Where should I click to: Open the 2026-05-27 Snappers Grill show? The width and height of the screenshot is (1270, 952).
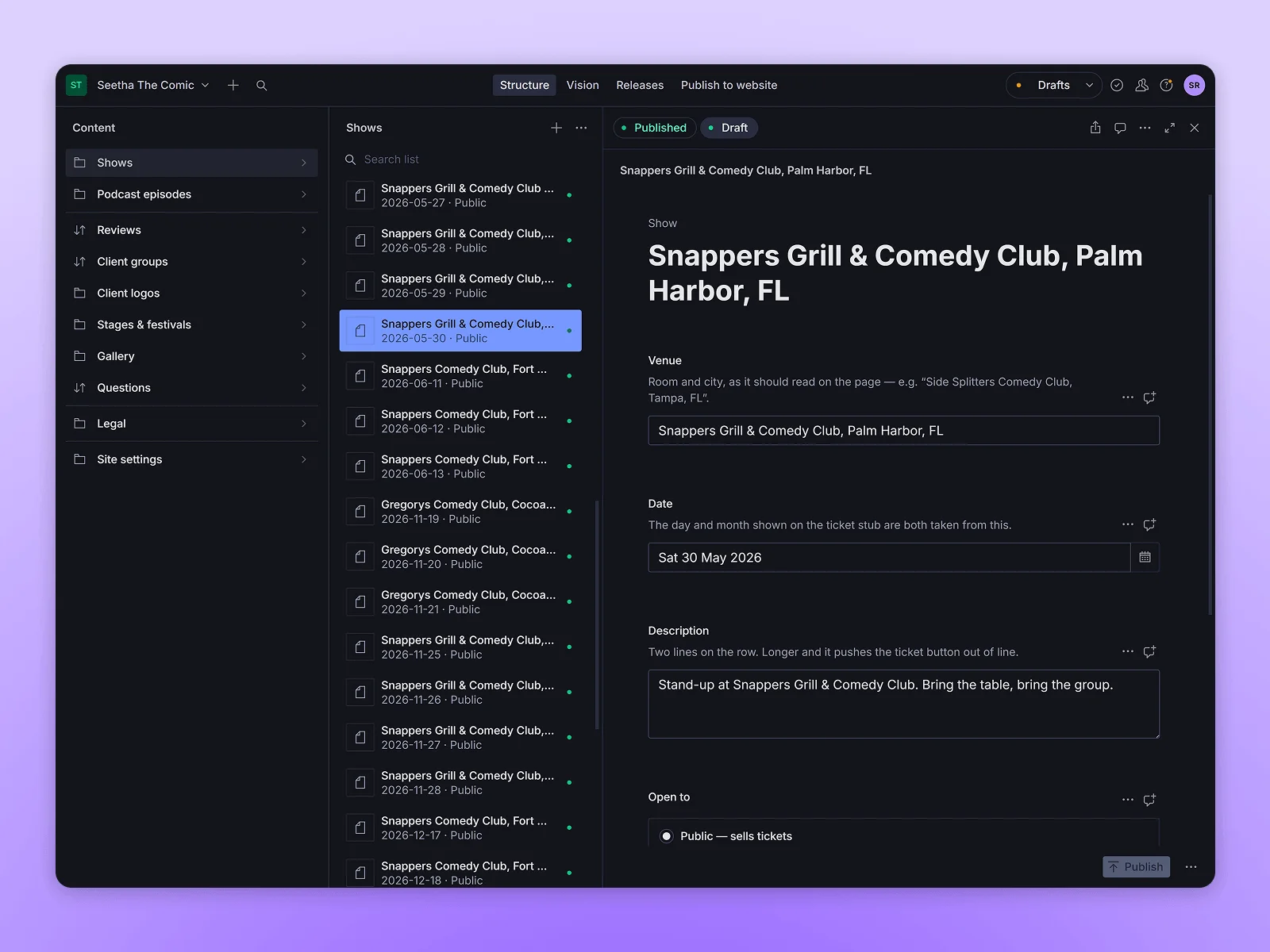point(460,195)
